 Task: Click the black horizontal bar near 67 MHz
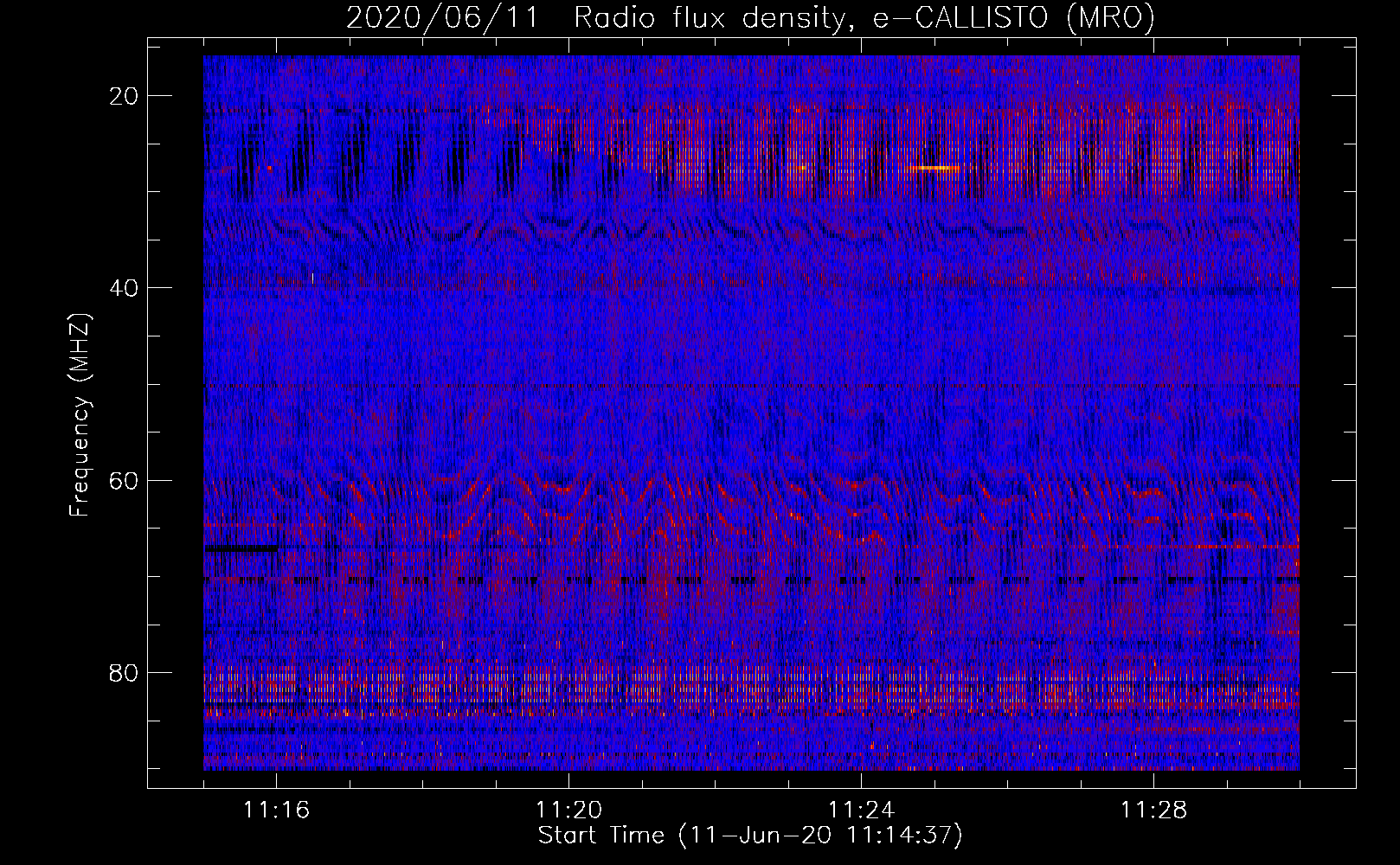click(x=242, y=548)
